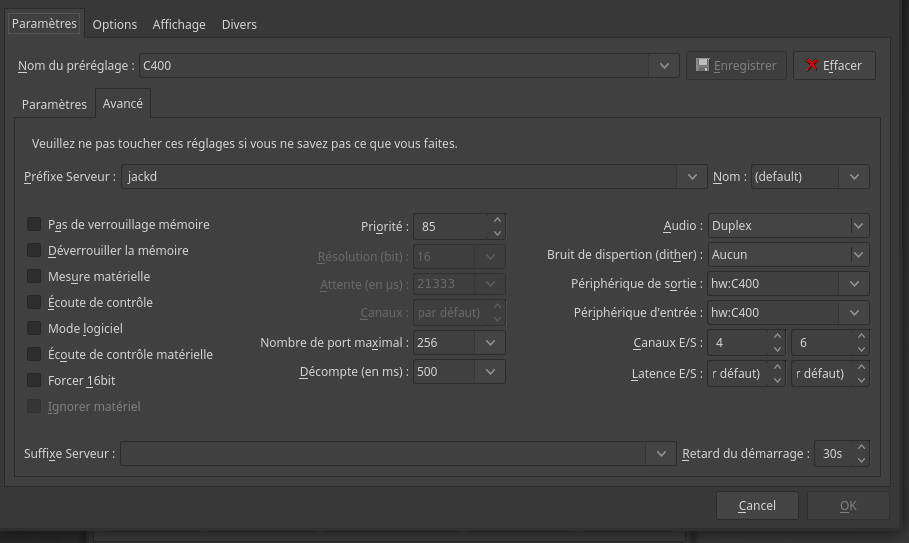Increase Retard du démarrage spinner value
This screenshot has width=909, height=543.
tap(862, 447)
